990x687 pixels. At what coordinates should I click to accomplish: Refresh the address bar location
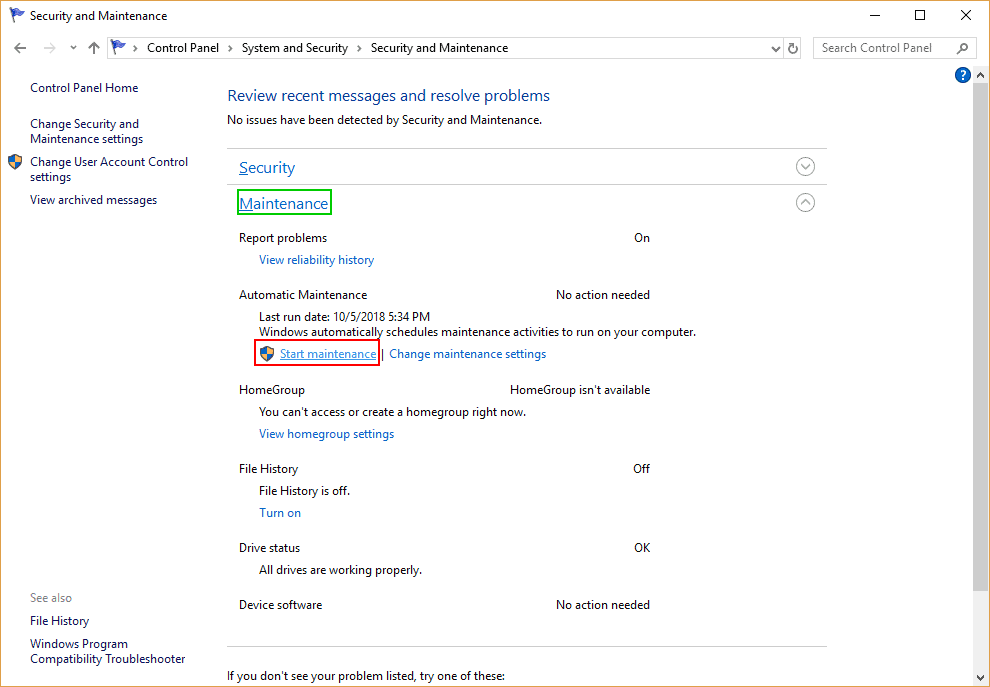click(793, 48)
